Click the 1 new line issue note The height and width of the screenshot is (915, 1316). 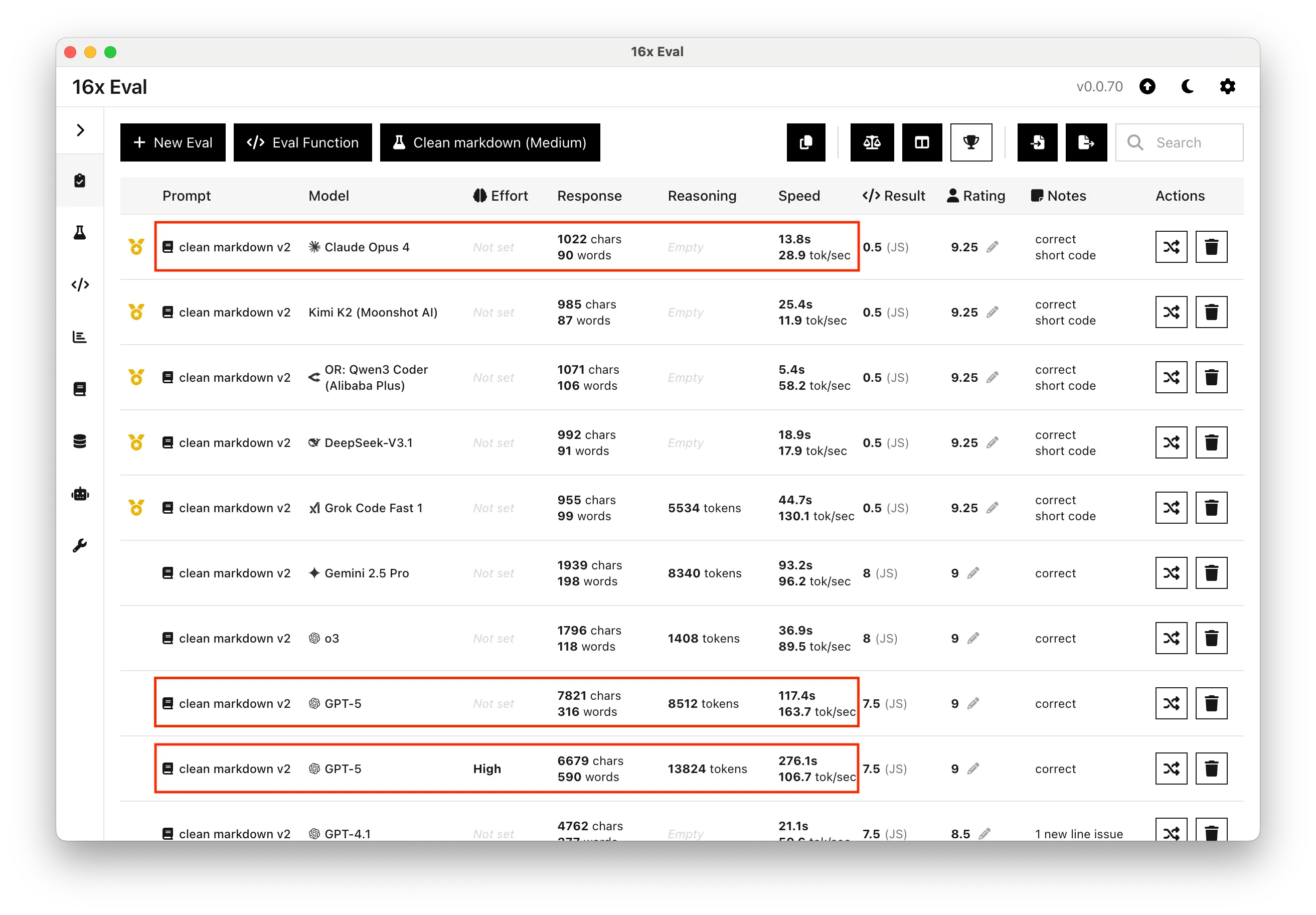[1079, 834]
